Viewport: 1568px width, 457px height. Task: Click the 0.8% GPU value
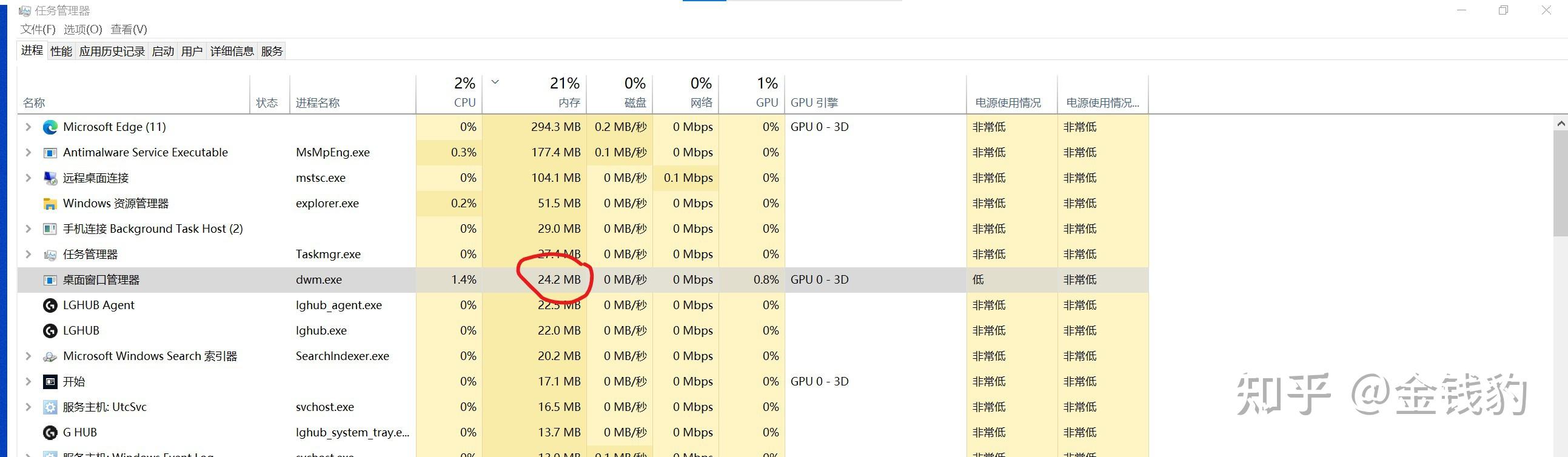coord(766,280)
